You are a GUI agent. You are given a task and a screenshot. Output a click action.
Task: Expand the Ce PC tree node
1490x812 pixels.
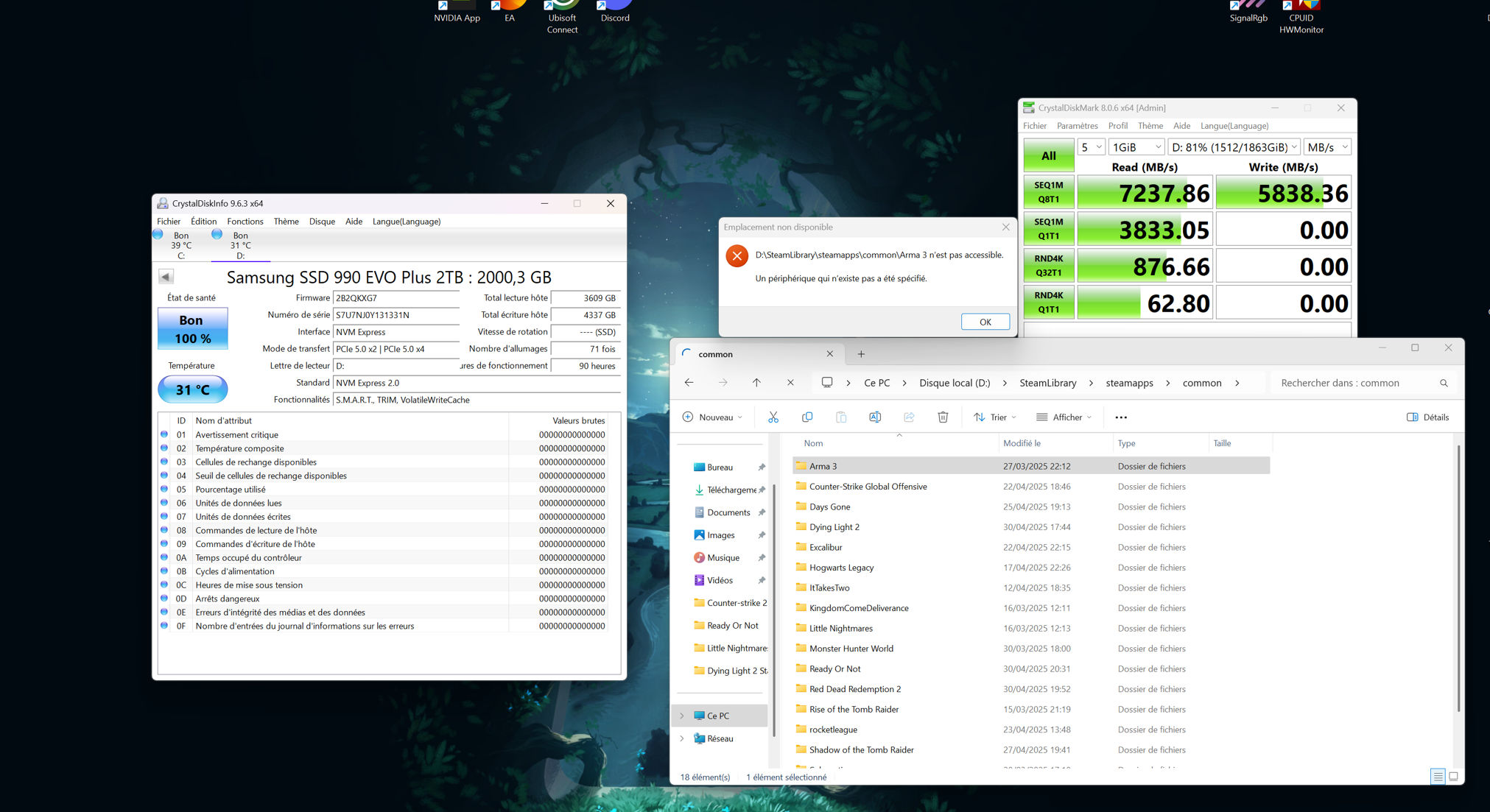[x=682, y=716]
